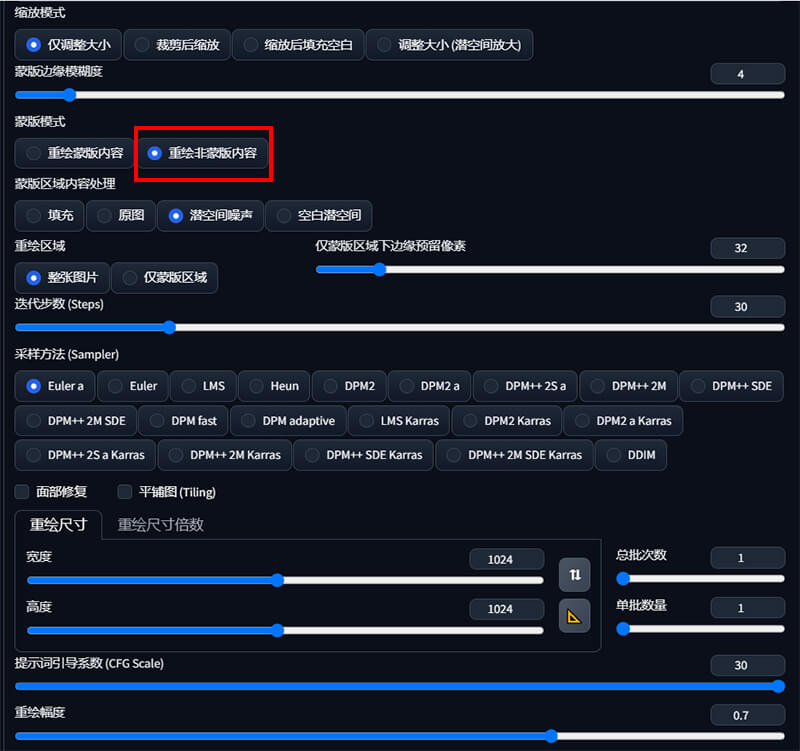The height and width of the screenshot is (751, 800).
Task: Select the DDIM sampling method
Action: tap(630, 455)
